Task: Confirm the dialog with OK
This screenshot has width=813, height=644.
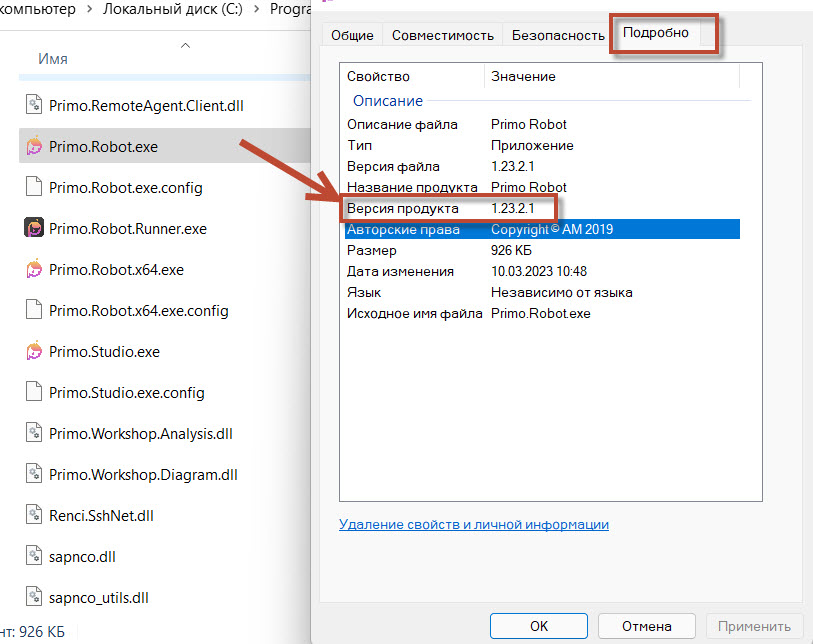Action: (x=539, y=626)
